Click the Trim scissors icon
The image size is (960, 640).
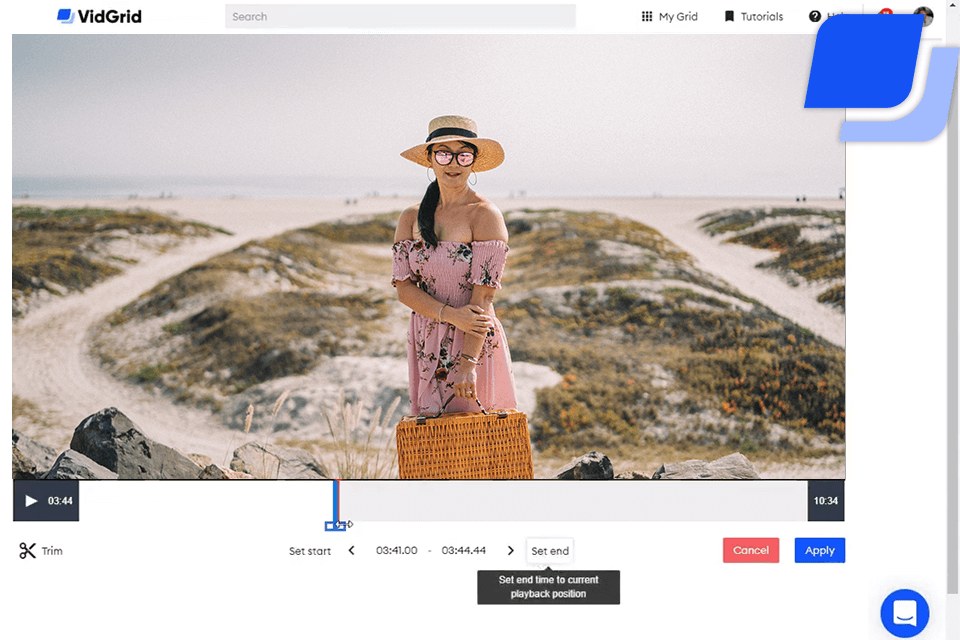pos(27,551)
